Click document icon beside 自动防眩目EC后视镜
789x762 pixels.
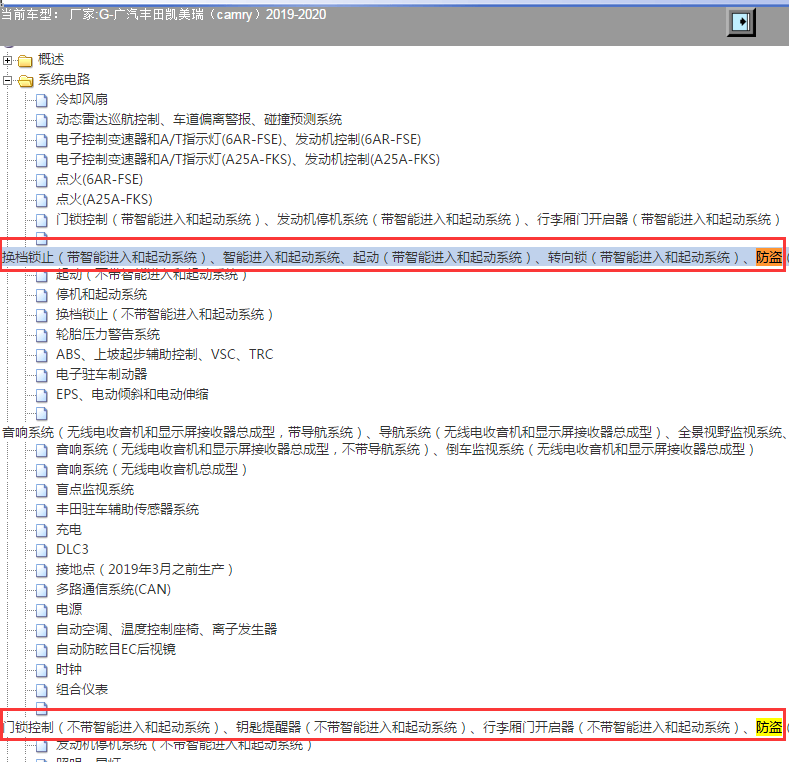(42, 650)
